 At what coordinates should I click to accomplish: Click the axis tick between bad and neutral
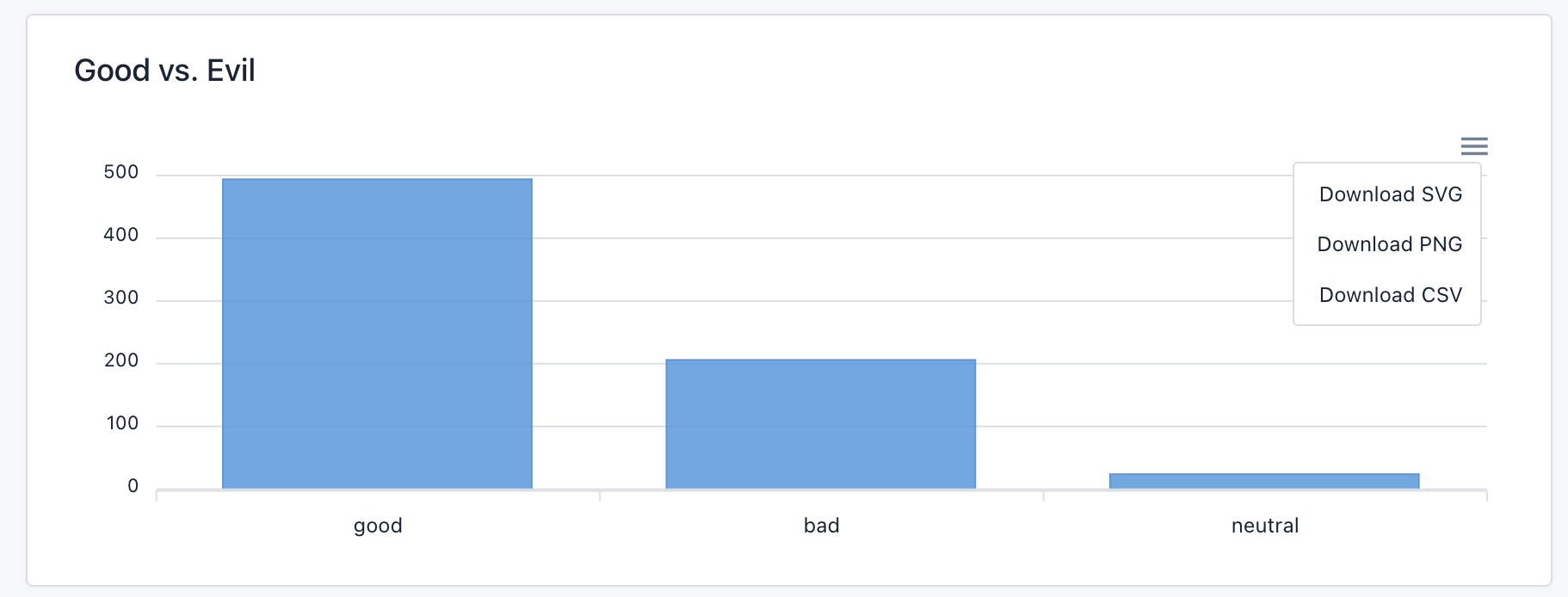1043,495
